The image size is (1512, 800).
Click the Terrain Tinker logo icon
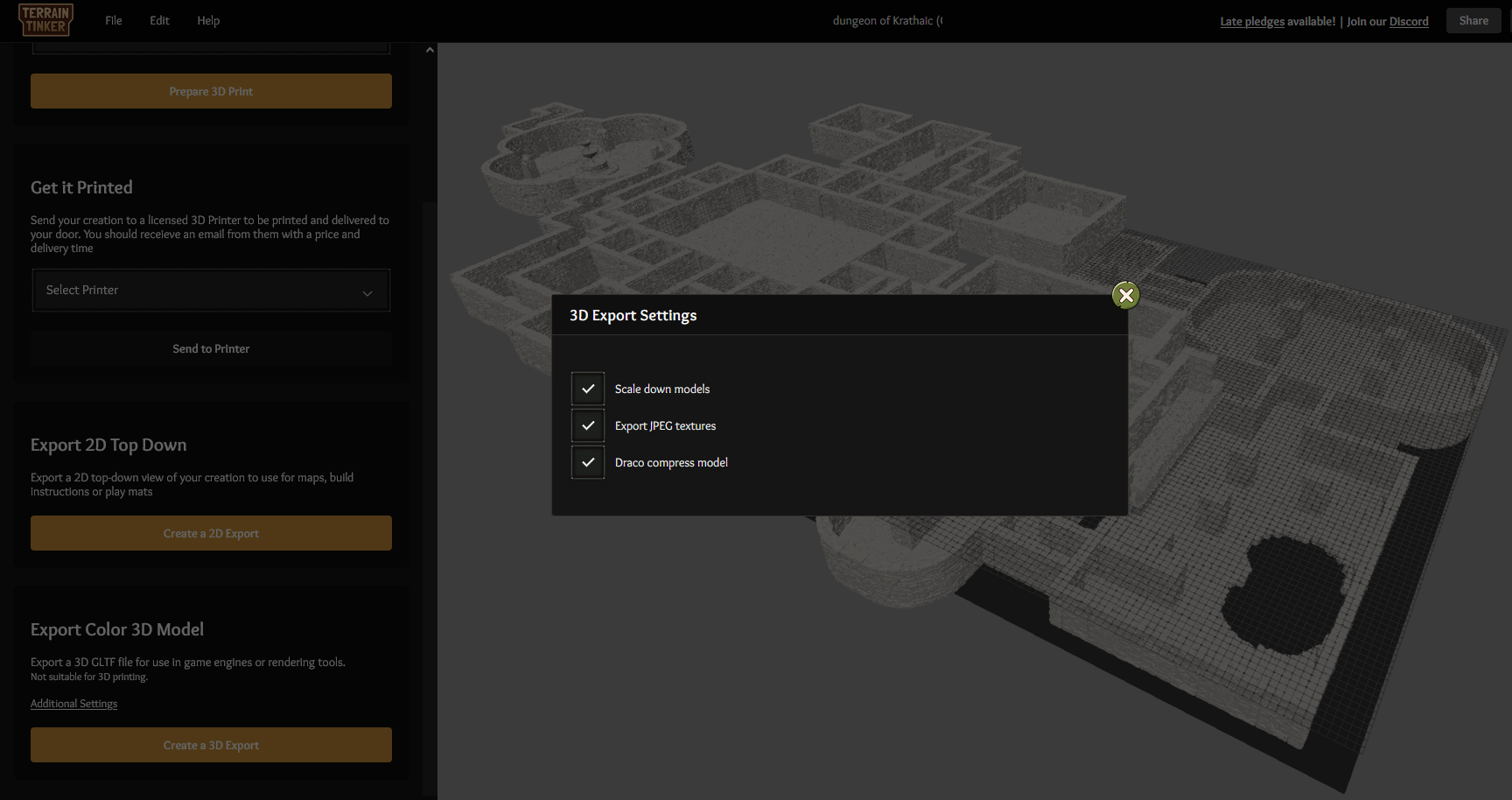(x=45, y=19)
